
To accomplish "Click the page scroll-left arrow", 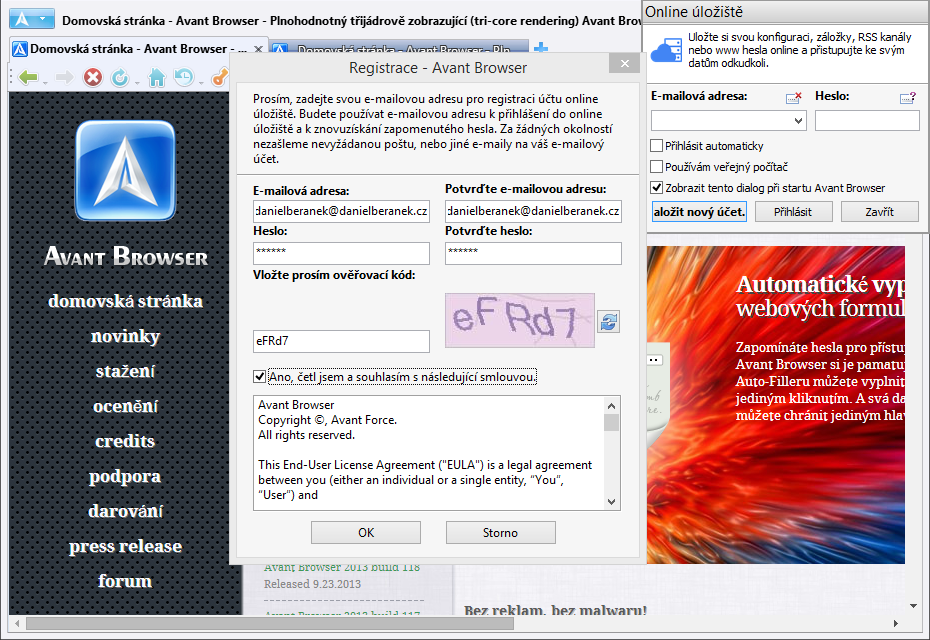I will [x=17, y=623].
